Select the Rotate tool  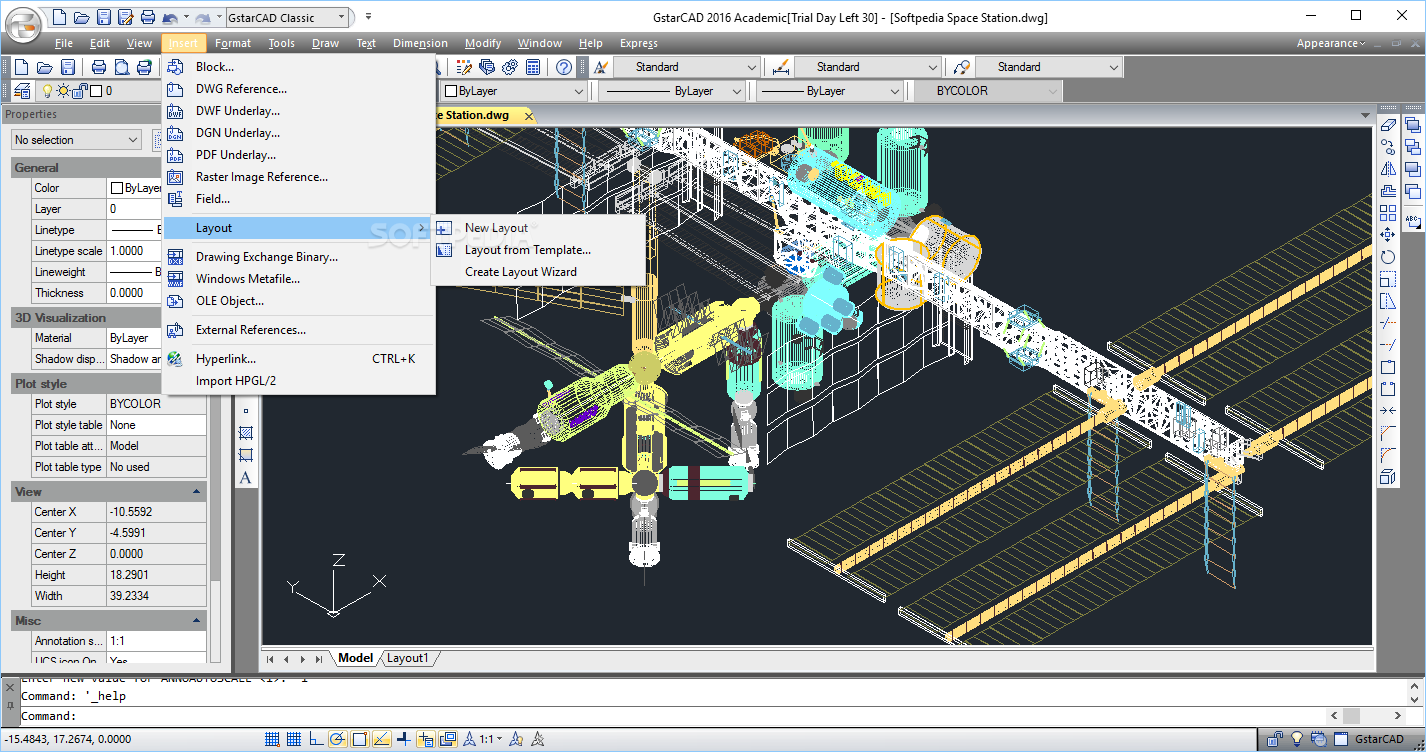1388,257
